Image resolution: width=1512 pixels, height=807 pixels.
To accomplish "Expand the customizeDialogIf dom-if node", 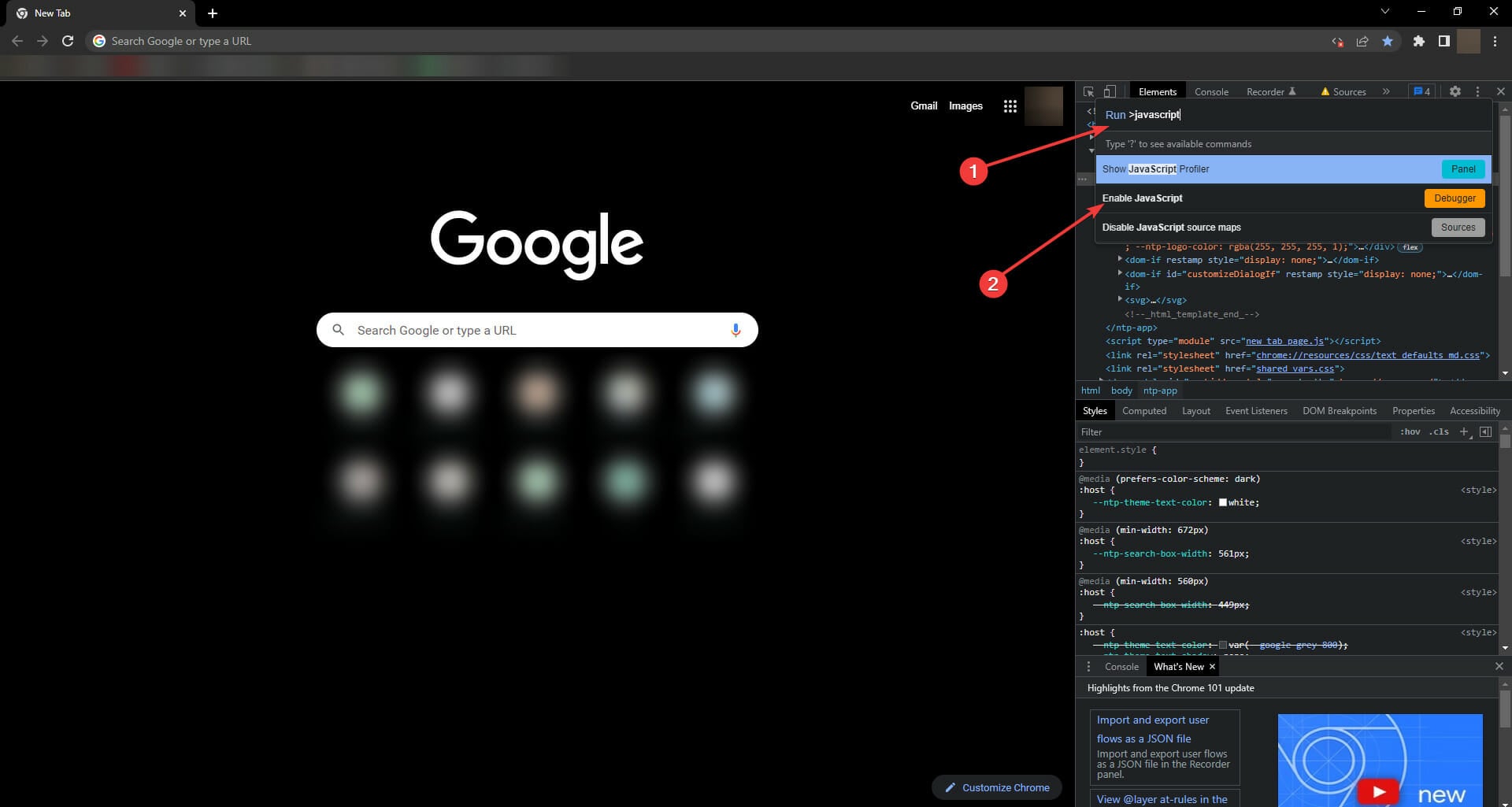I will click(x=1120, y=274).
